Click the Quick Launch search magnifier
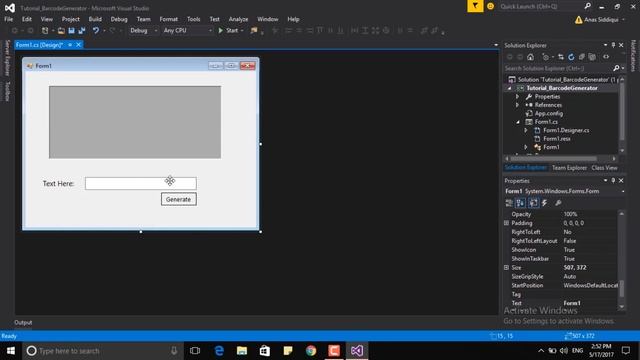 click(x=587, y=6)
